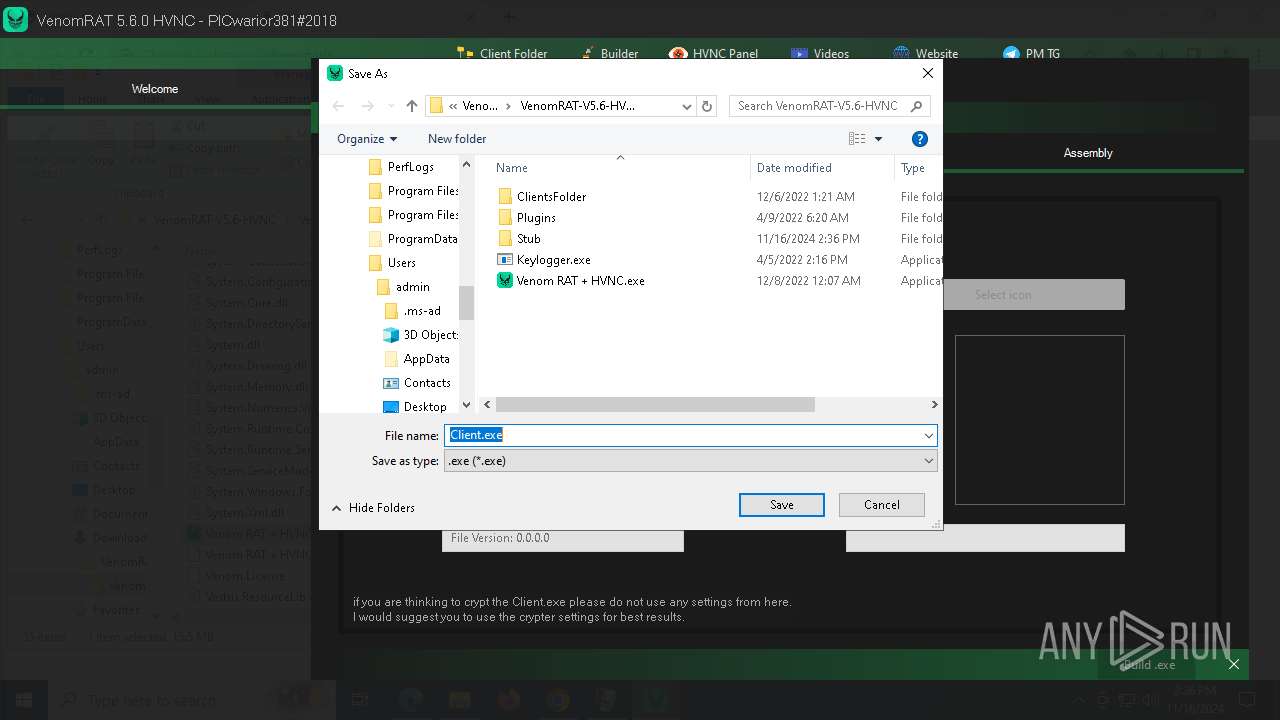The height and width of the screenshot is (720, 1280).
Task: Sort by Name column header
Action: (x=512, y=168)
